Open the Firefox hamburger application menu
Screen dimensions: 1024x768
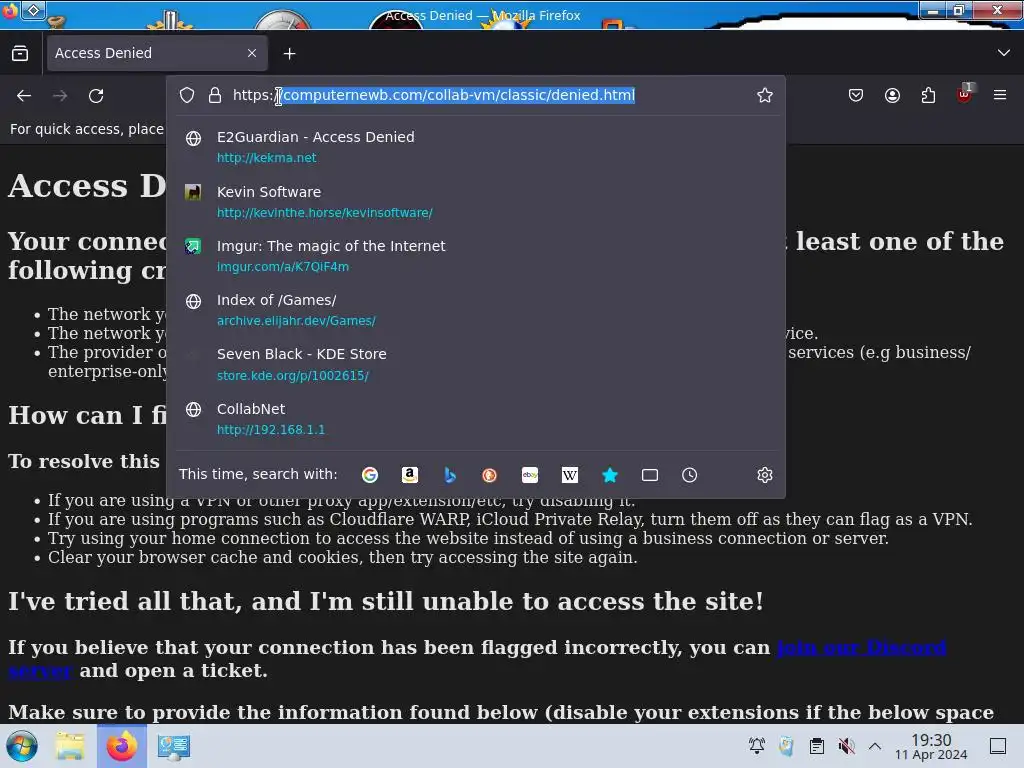[x=1000, y=95]
